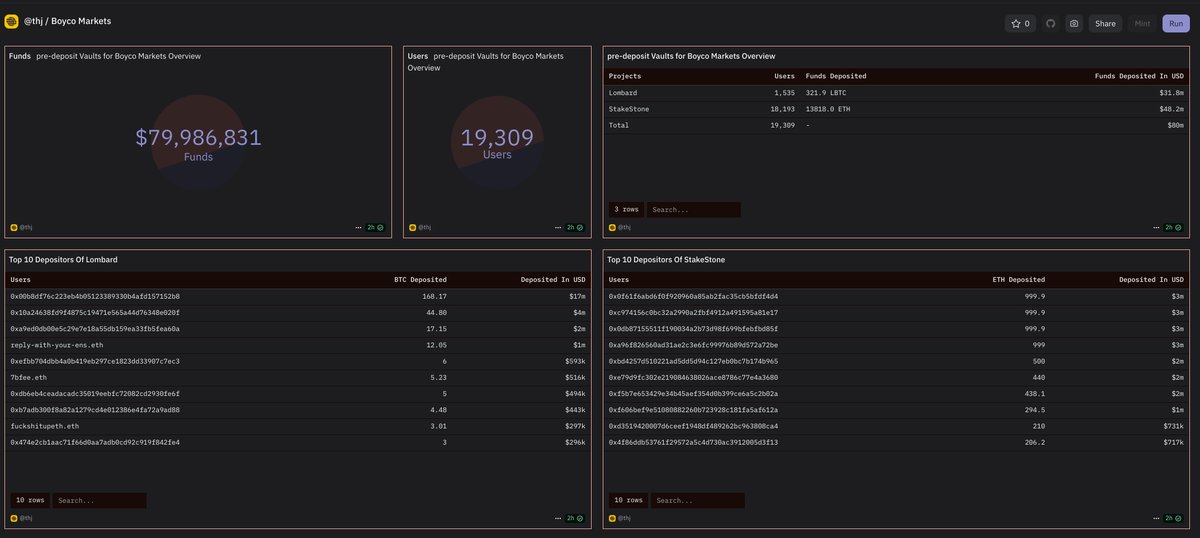Click the 438.1 ETH Deposited value

[1034, 392]
